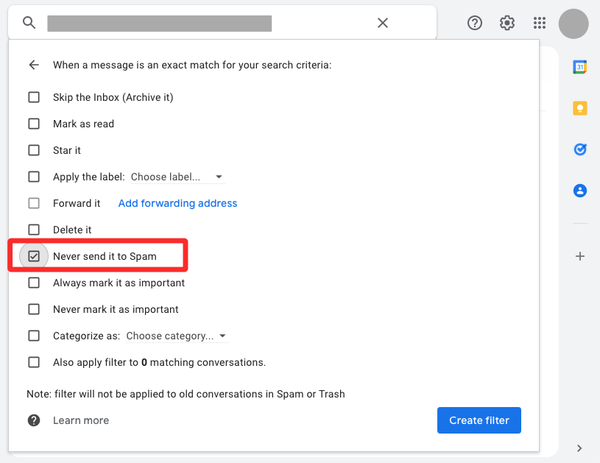Check the Forward it box

pyautogui.click(x=34, y=203)
